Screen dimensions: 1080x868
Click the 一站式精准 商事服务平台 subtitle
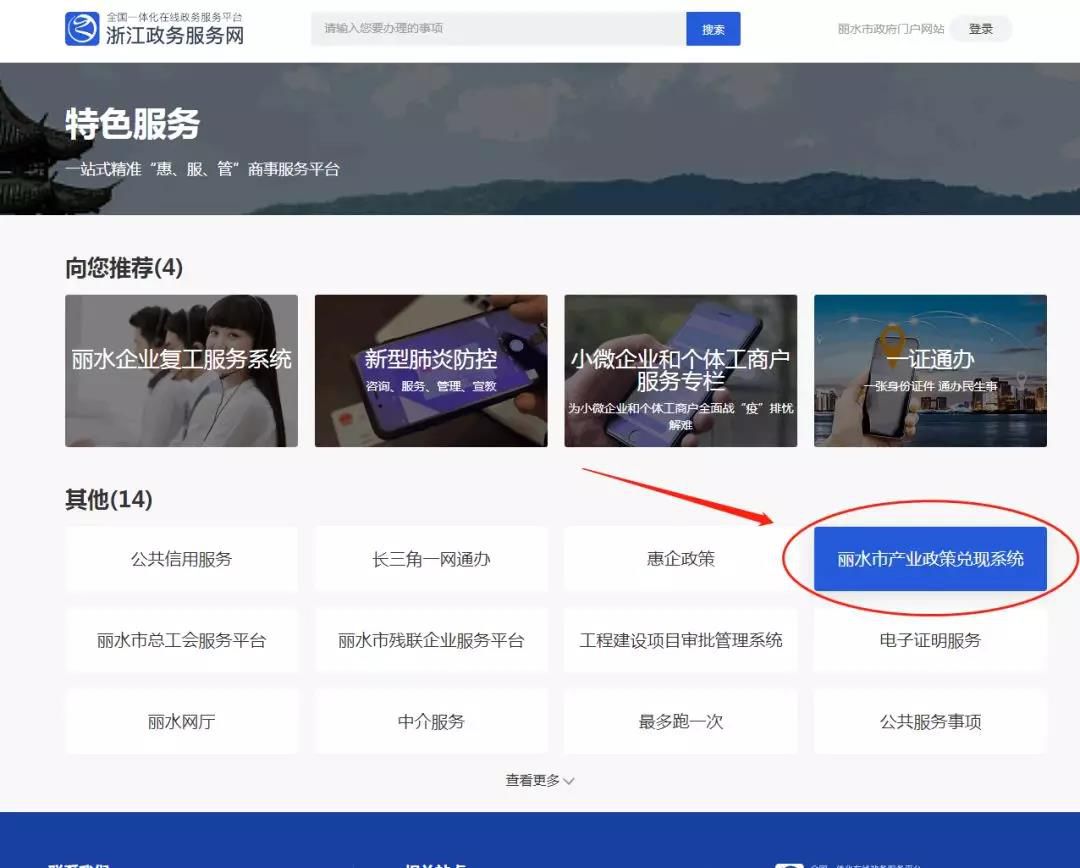click(x=202, y=169)
